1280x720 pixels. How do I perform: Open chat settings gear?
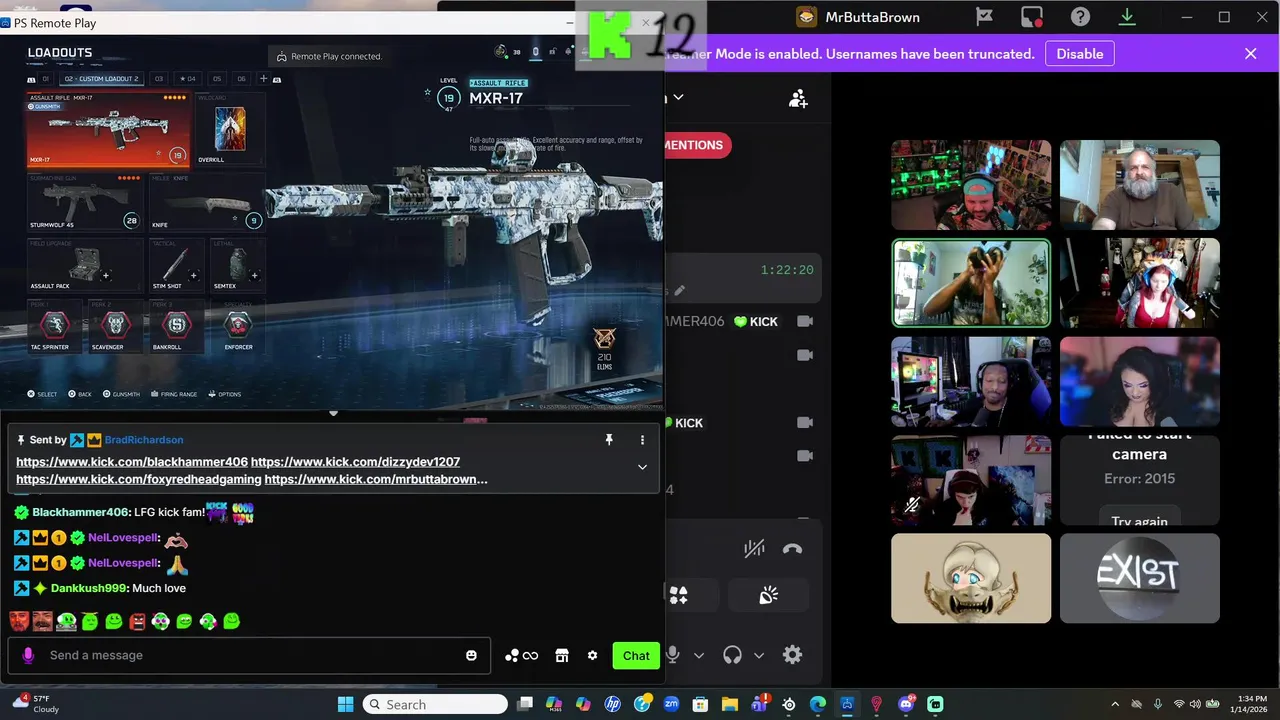point(592,656)
